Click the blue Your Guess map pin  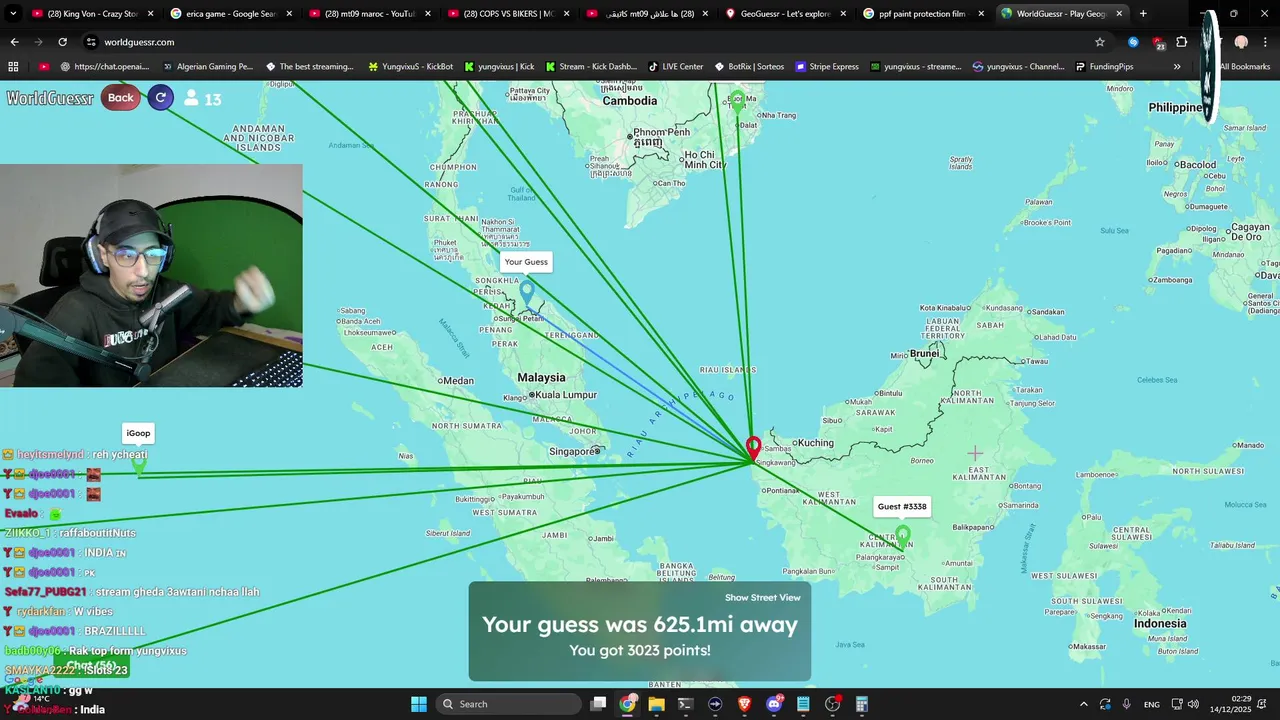[527, 294]
